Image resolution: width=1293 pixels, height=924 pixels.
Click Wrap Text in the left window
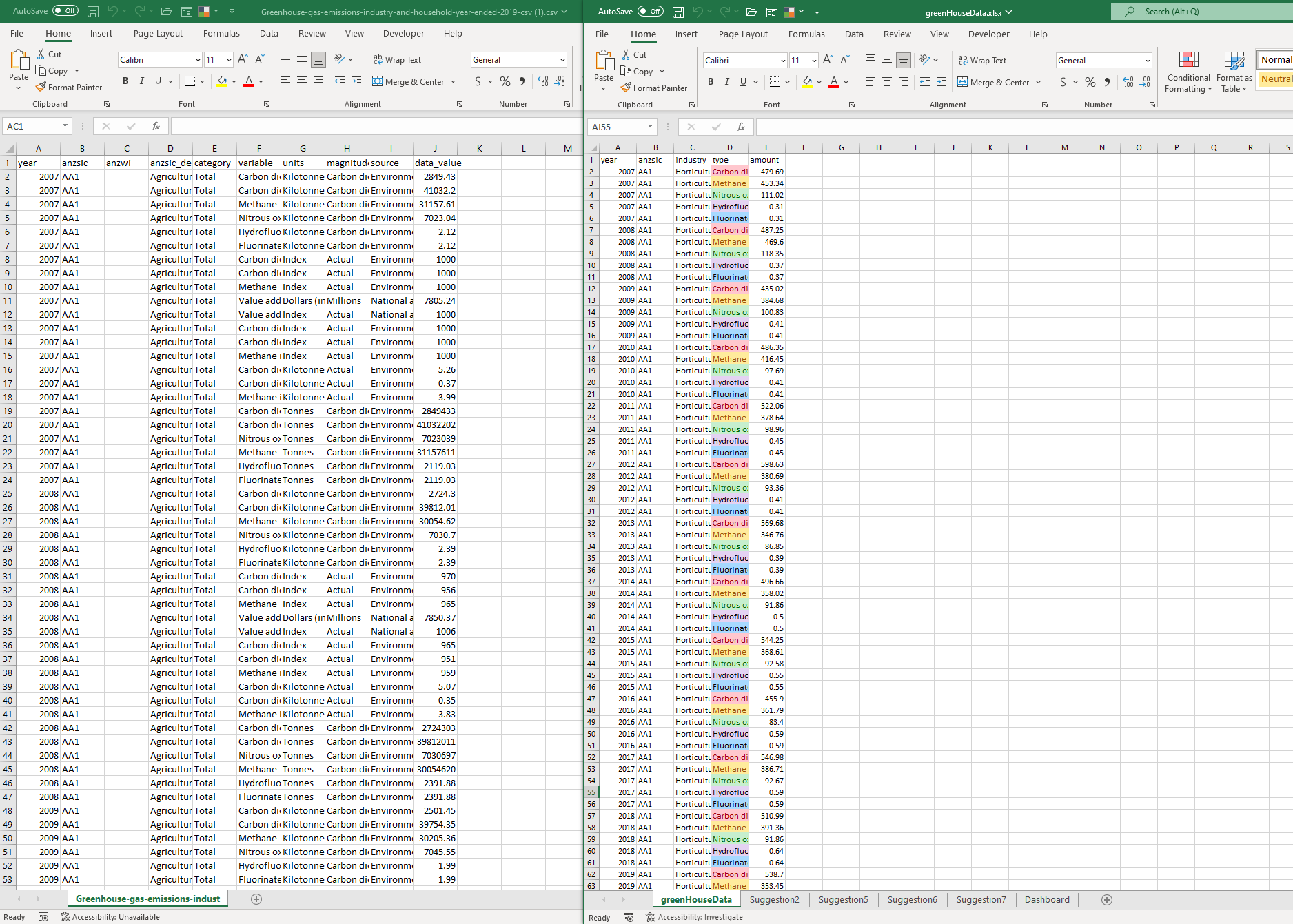(x=397, y=60)
